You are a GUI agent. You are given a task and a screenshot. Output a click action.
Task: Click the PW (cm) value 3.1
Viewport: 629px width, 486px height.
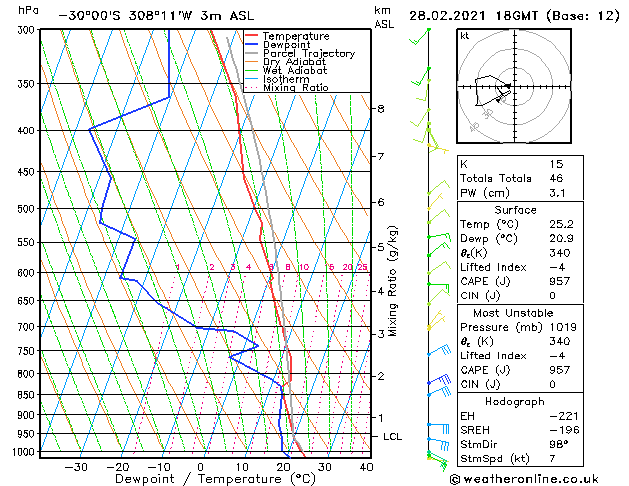[557, 193]
